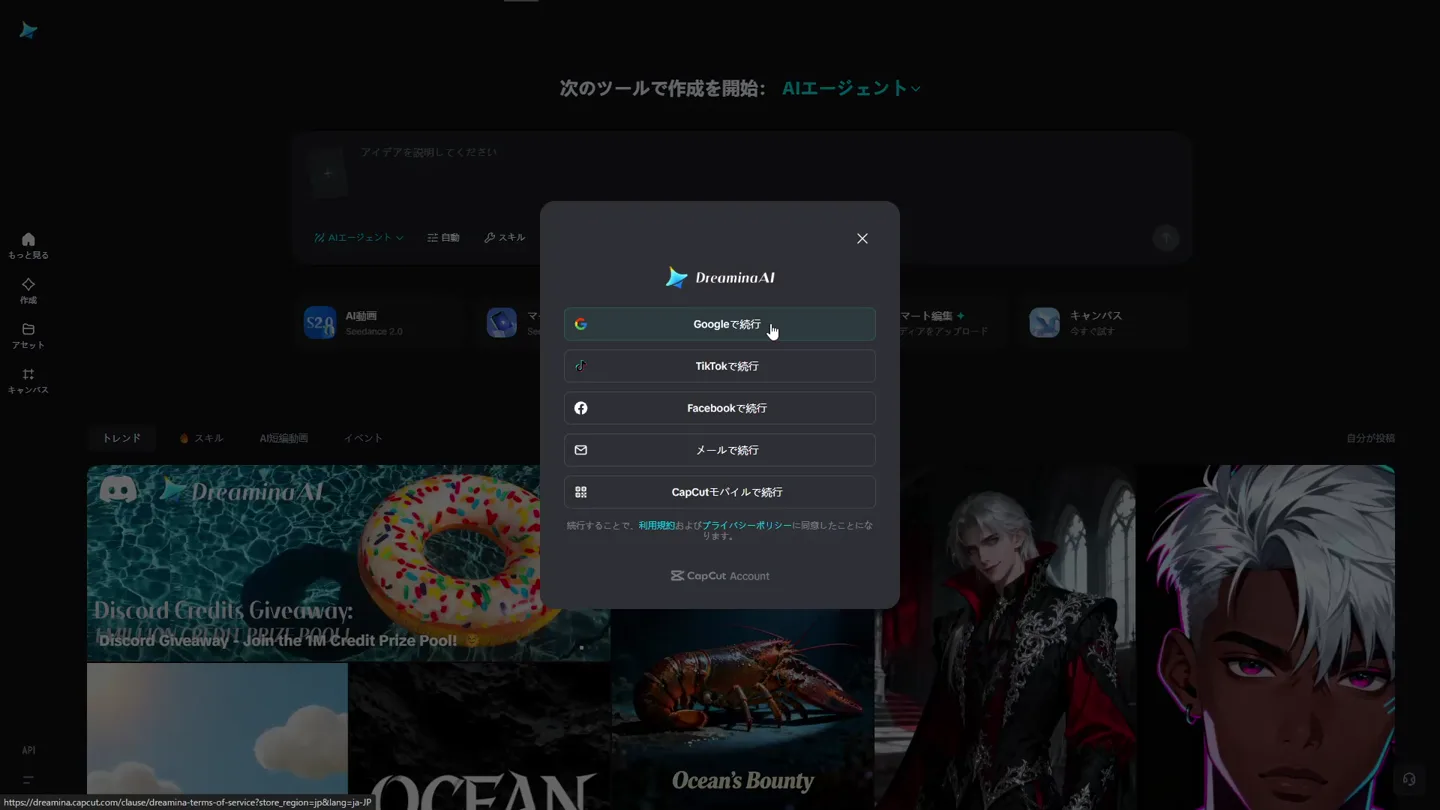Open もっと見る home icon in sidebar
The height and width of the screenshot is (810, 1440).
pos(28,246)
